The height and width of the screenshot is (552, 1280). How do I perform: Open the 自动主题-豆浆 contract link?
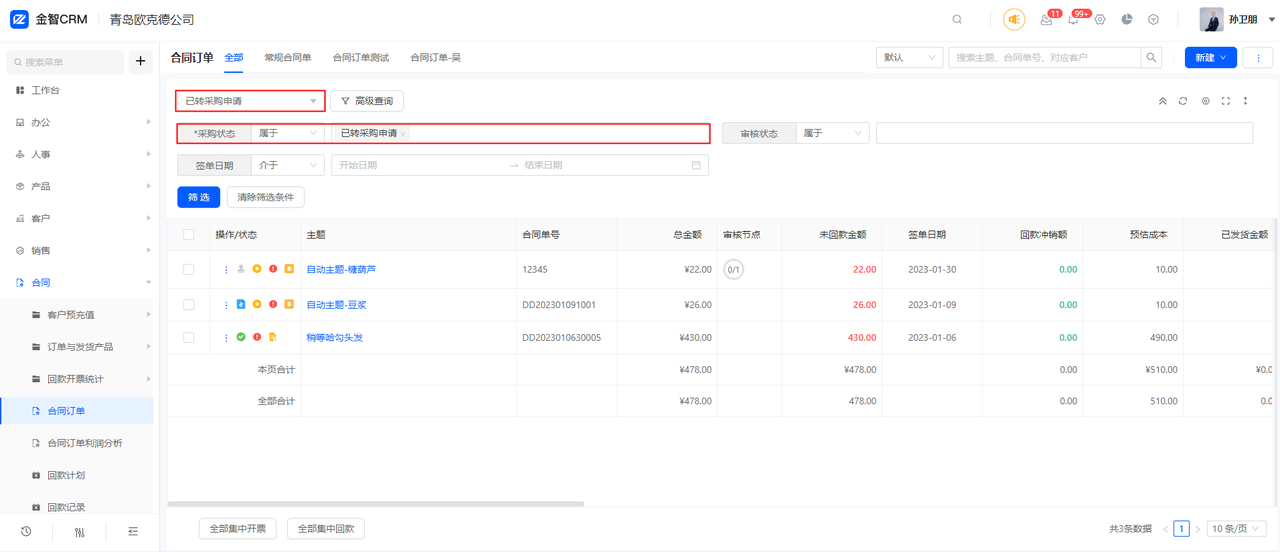[x=336, y=304]
